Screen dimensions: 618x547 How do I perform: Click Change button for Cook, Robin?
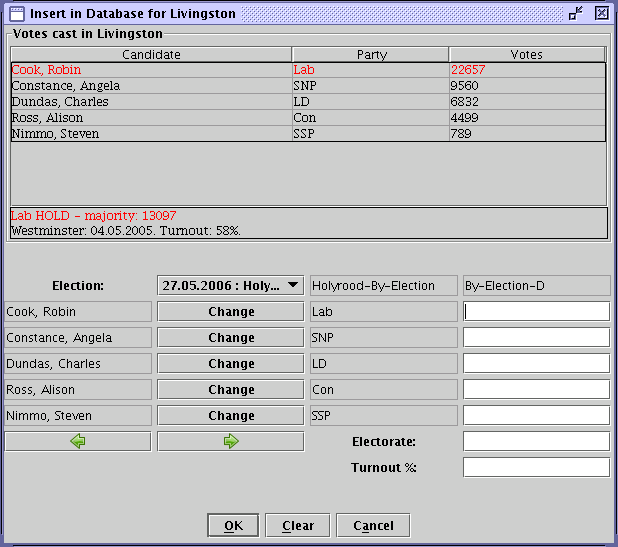coord(231,312)
